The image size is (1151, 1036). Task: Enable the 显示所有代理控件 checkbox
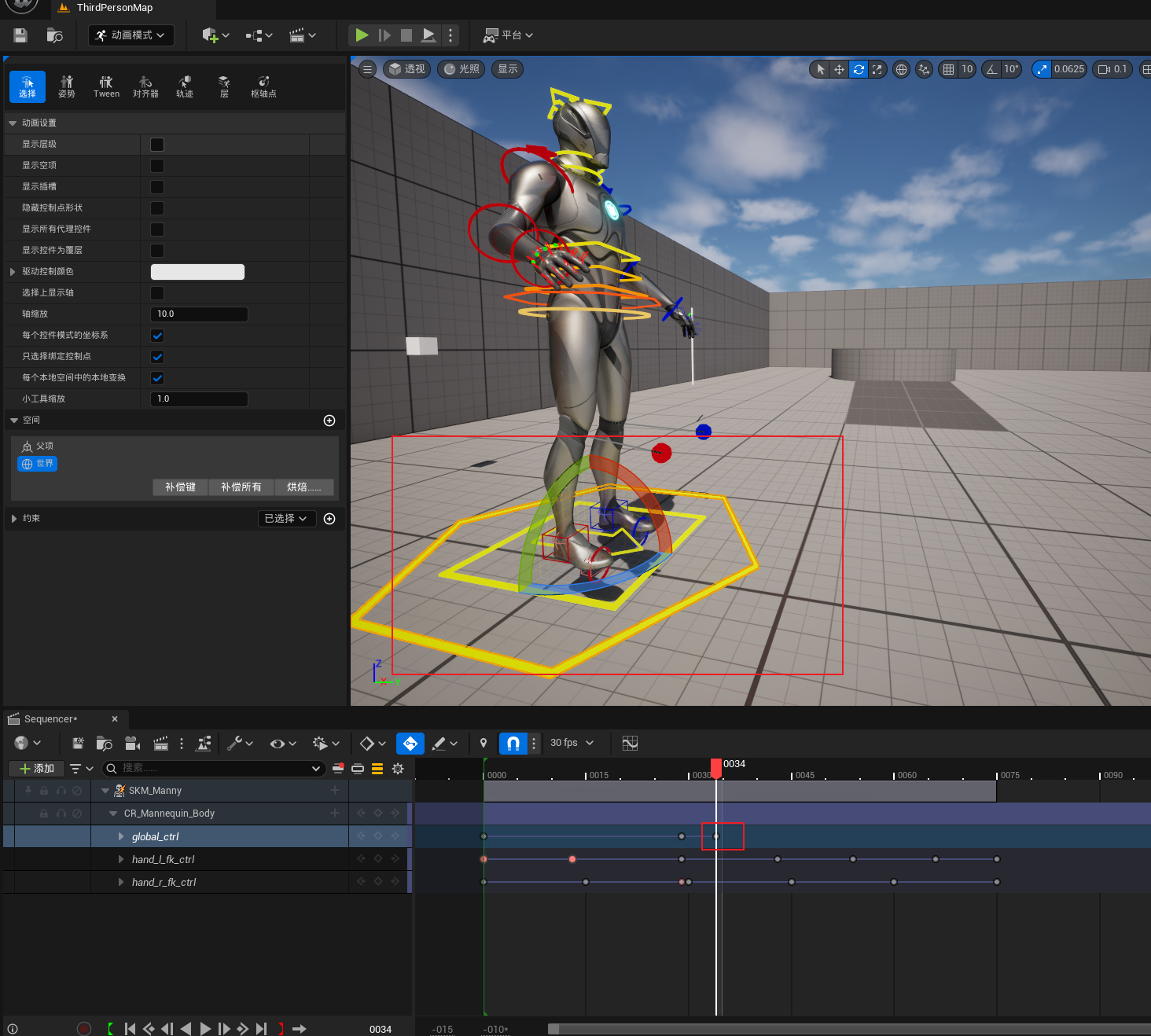coord(157,230)
